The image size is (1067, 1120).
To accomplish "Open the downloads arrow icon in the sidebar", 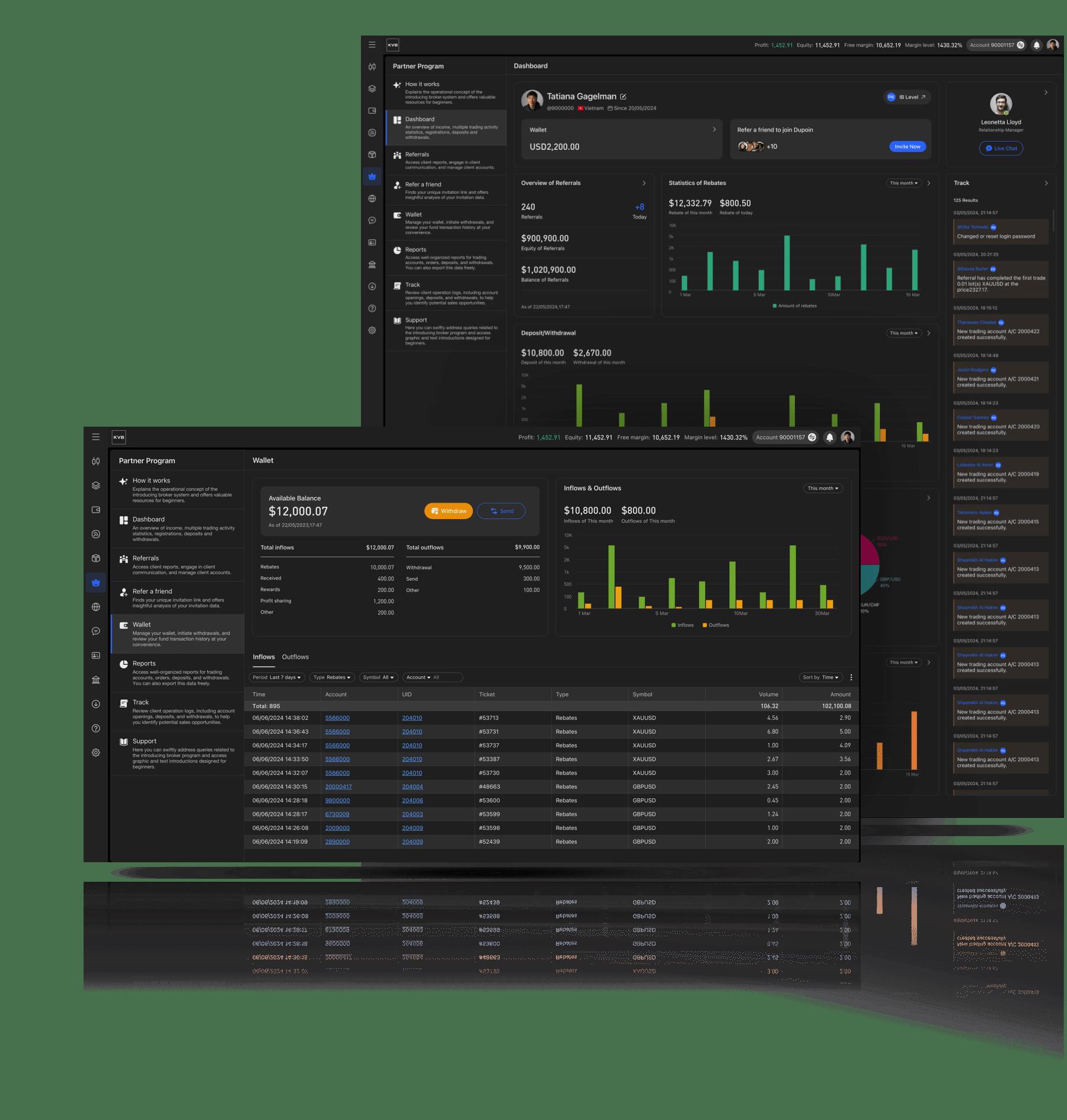I will 95,704.
